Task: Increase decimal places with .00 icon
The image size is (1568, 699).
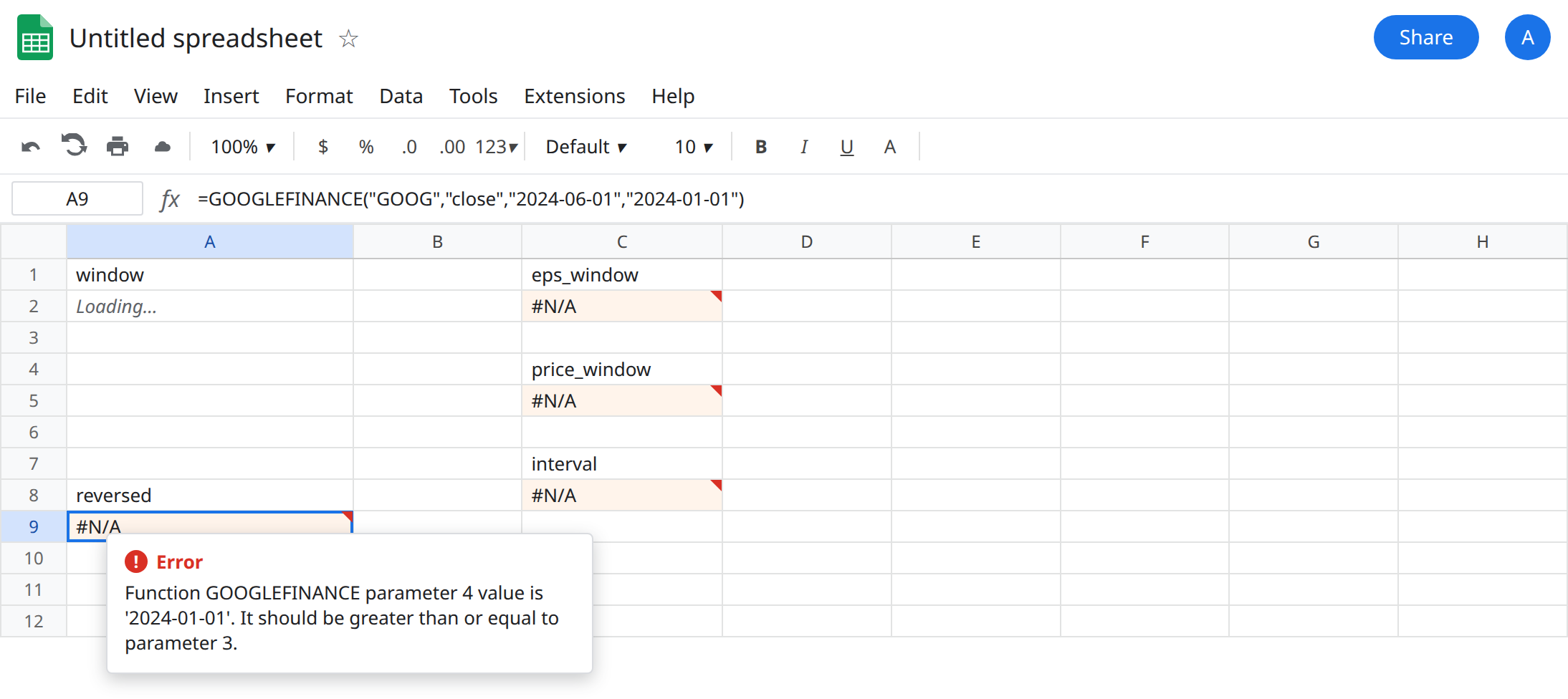Action: pyautogui.click(x=452, y=147)
